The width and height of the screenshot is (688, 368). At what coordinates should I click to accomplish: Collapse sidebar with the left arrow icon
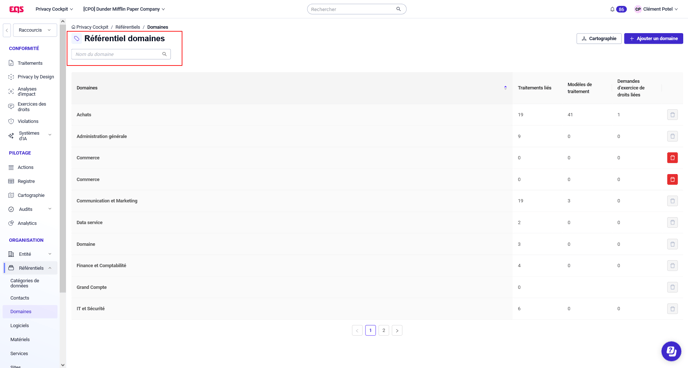pyautogui.click(x=7, y=30)
